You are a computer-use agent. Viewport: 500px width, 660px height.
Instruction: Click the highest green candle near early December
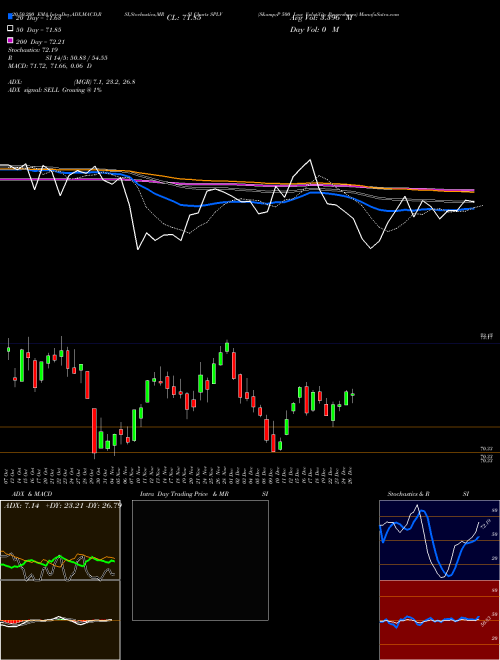[x=227, y=347]
